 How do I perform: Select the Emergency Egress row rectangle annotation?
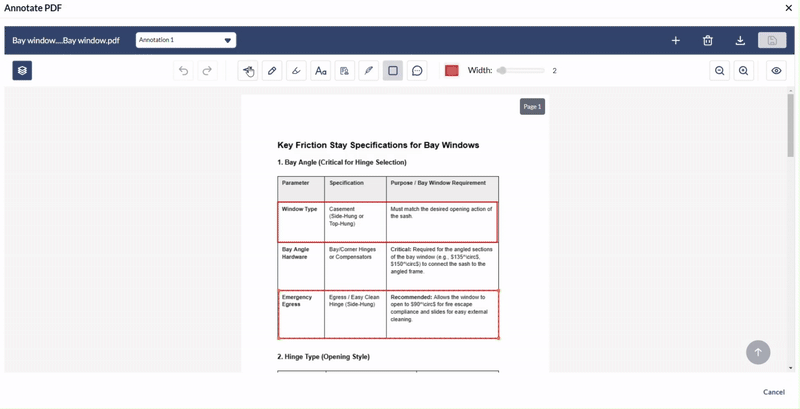(388, 314)
